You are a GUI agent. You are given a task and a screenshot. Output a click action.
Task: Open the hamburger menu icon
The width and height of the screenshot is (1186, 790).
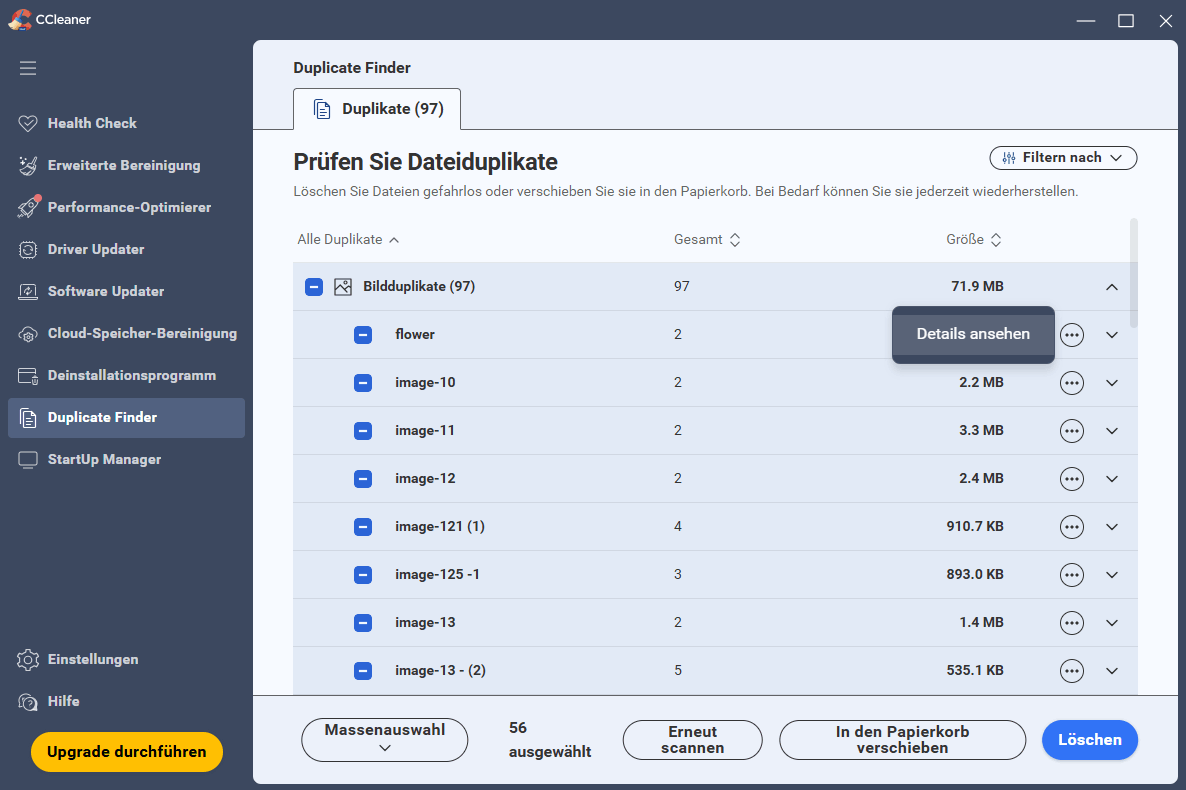[x=28, y=68]
